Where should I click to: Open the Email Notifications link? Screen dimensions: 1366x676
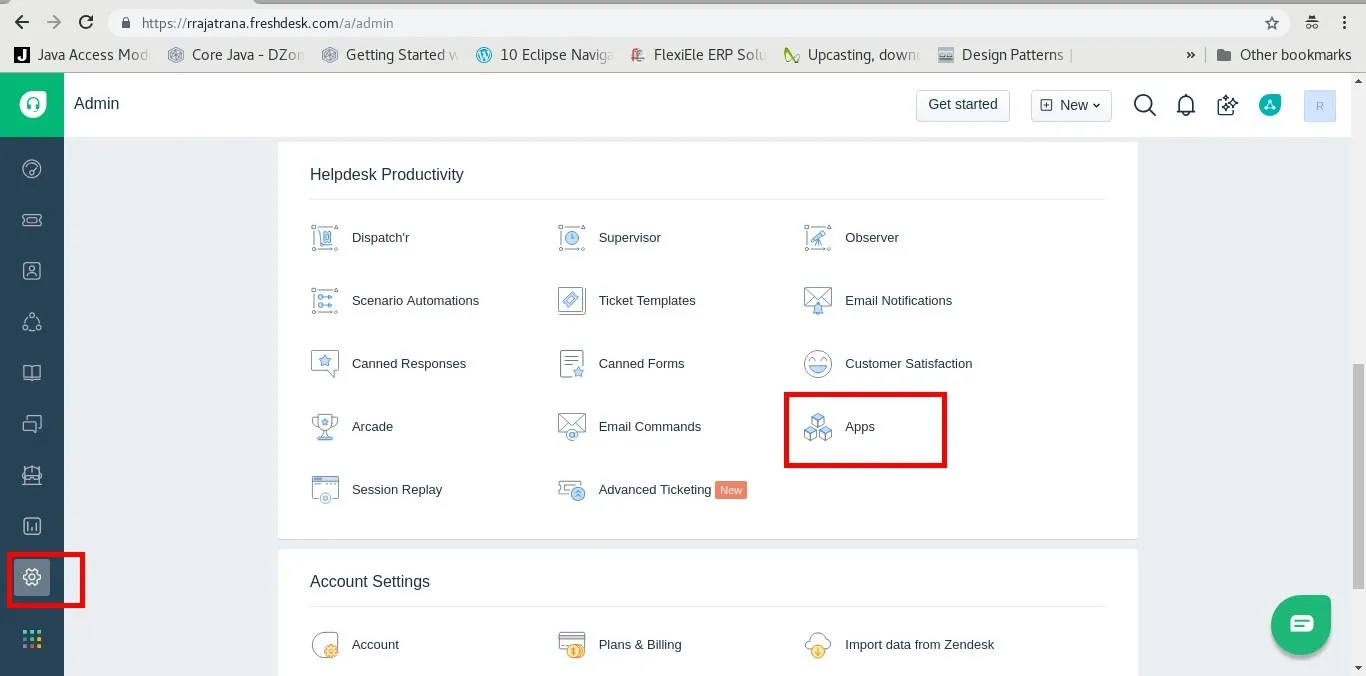(898, 301)
